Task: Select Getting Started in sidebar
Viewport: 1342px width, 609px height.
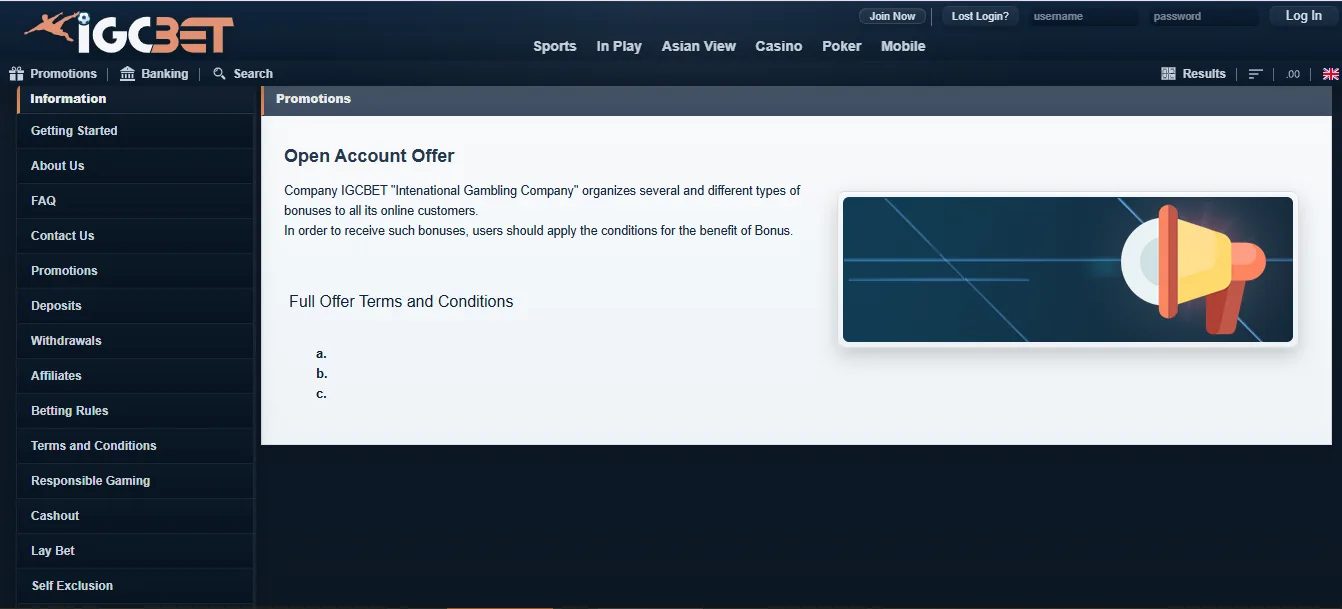Action: pos(135,131)
